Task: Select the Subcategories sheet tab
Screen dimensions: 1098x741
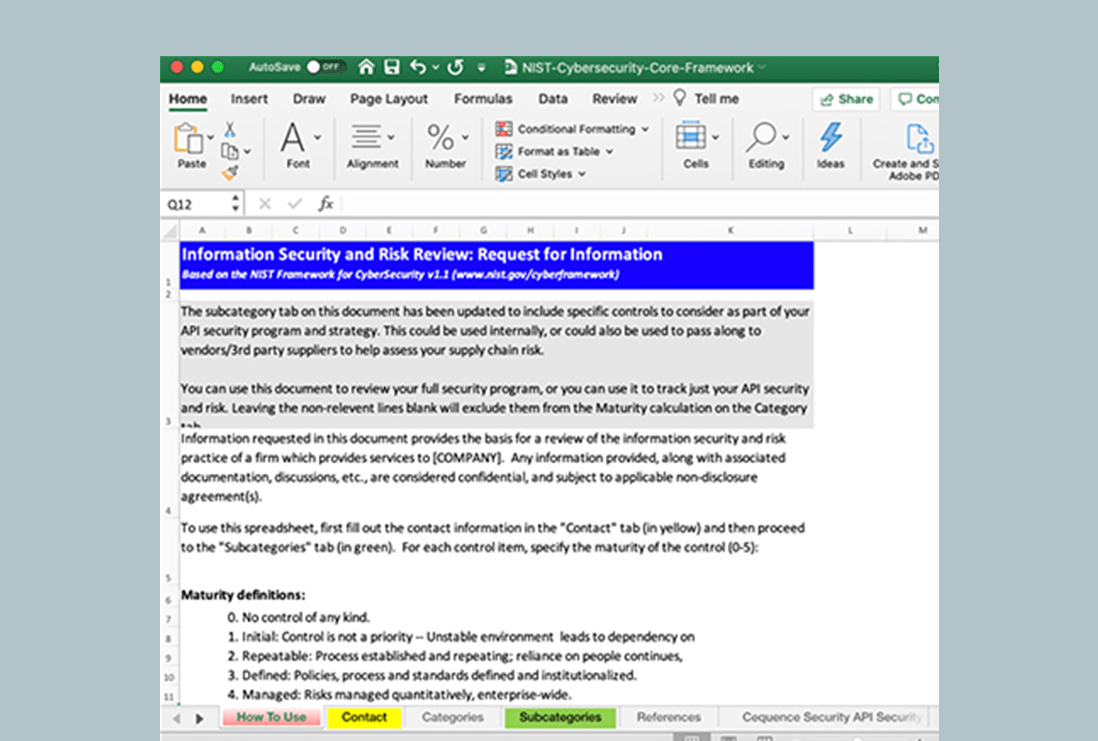Action: point(560,717)
